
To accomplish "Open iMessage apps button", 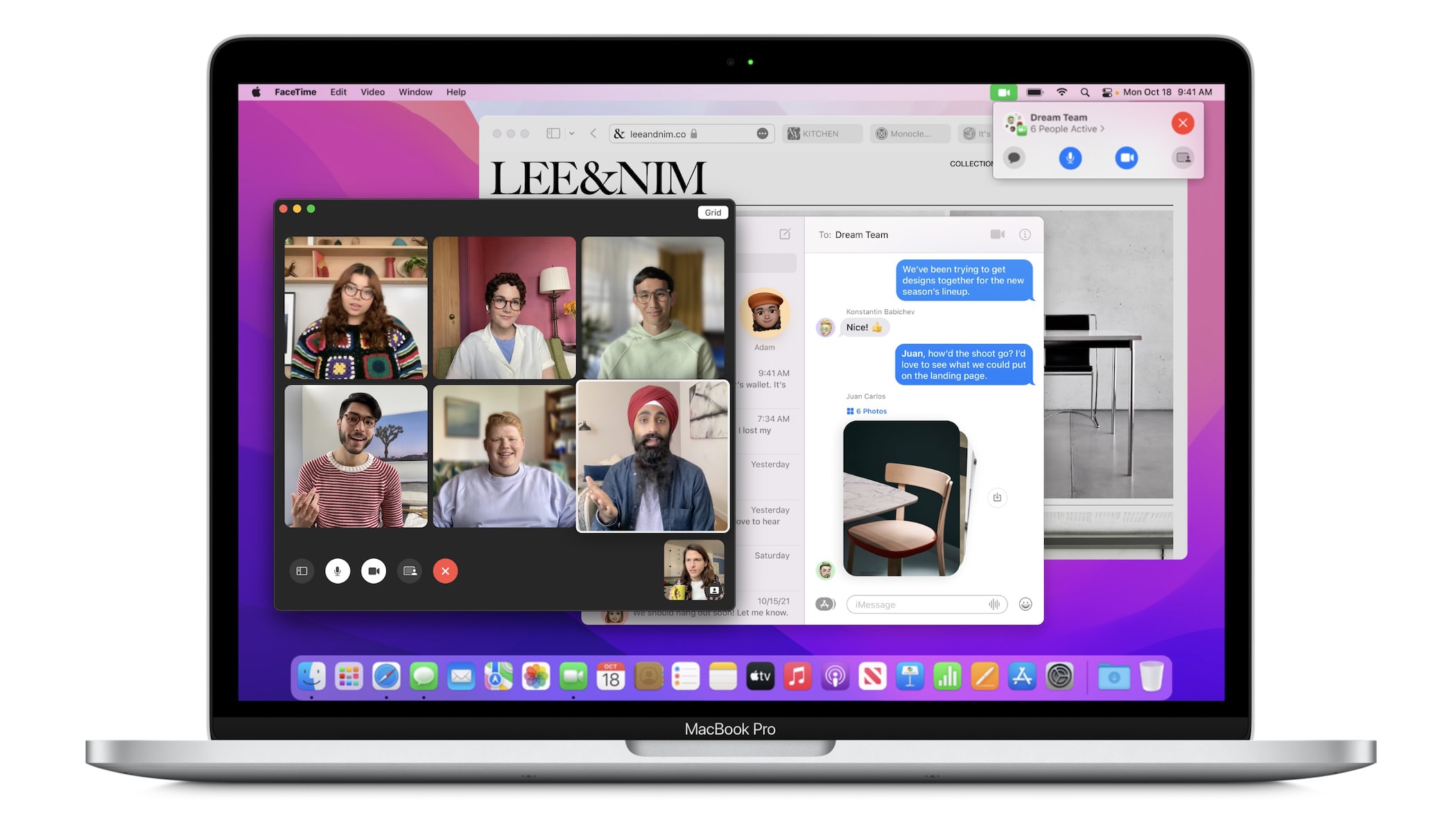I will pos(825,605).
